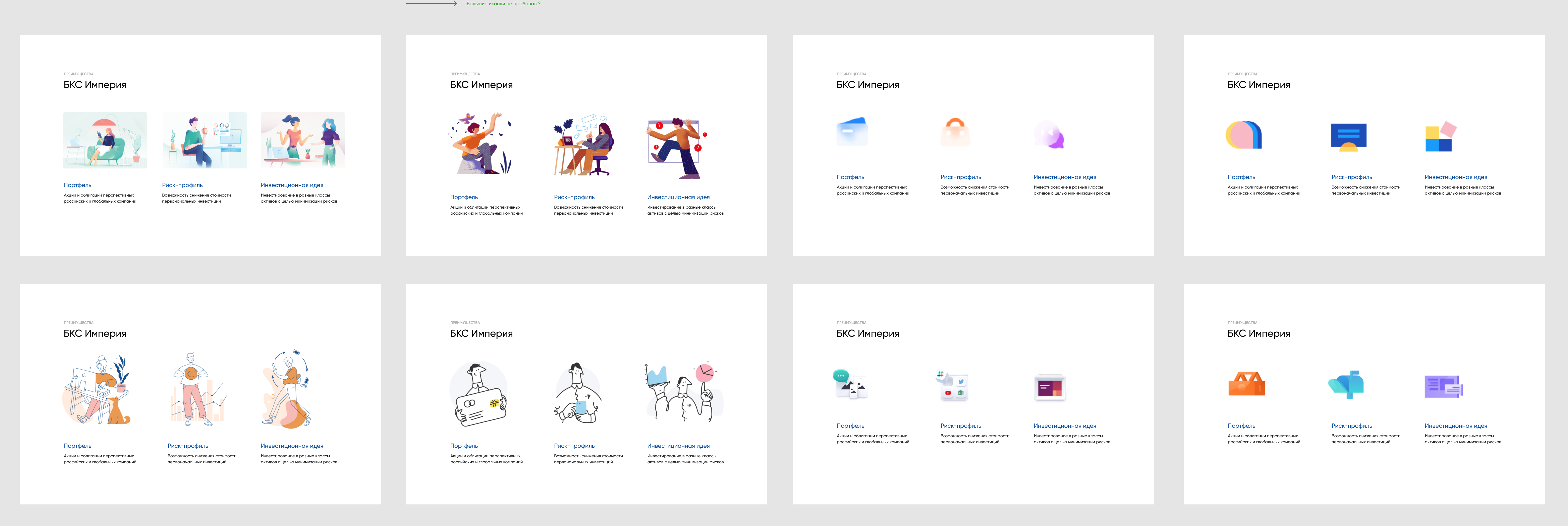Click the green comment text at top
The image size is (1568, 526).
click(503, 4)
